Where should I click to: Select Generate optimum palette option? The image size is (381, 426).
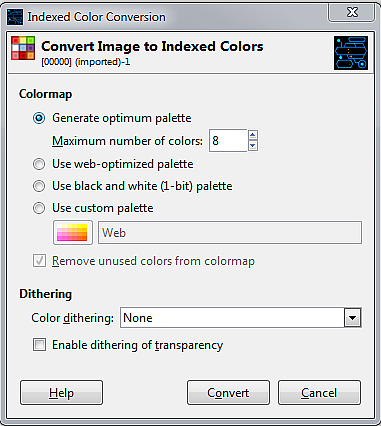click(39, 118)
